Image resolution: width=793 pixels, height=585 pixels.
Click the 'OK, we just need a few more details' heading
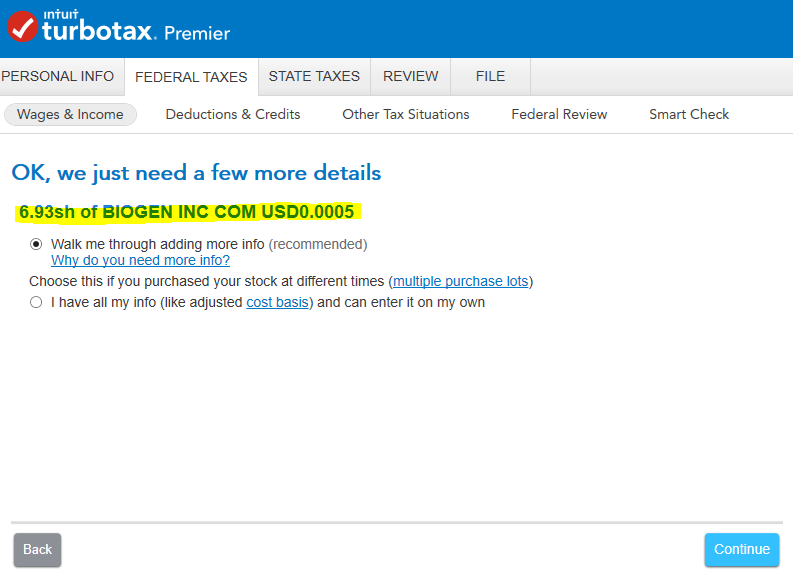pyautogui.click(x=196, y=173)
